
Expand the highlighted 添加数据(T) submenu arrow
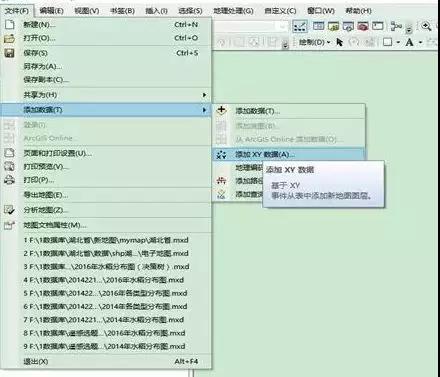coord(204,110)
